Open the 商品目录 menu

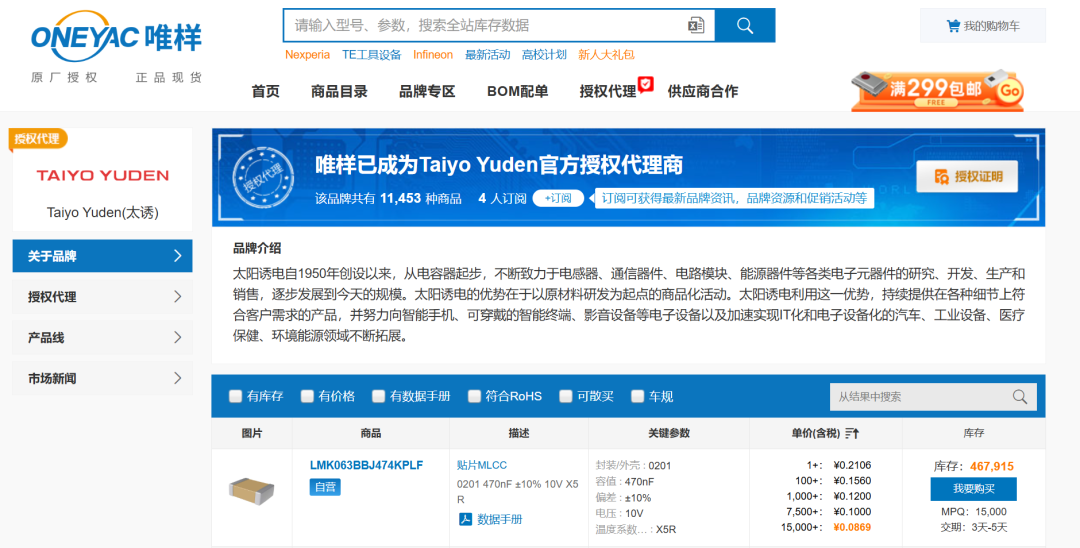[339, 91]
